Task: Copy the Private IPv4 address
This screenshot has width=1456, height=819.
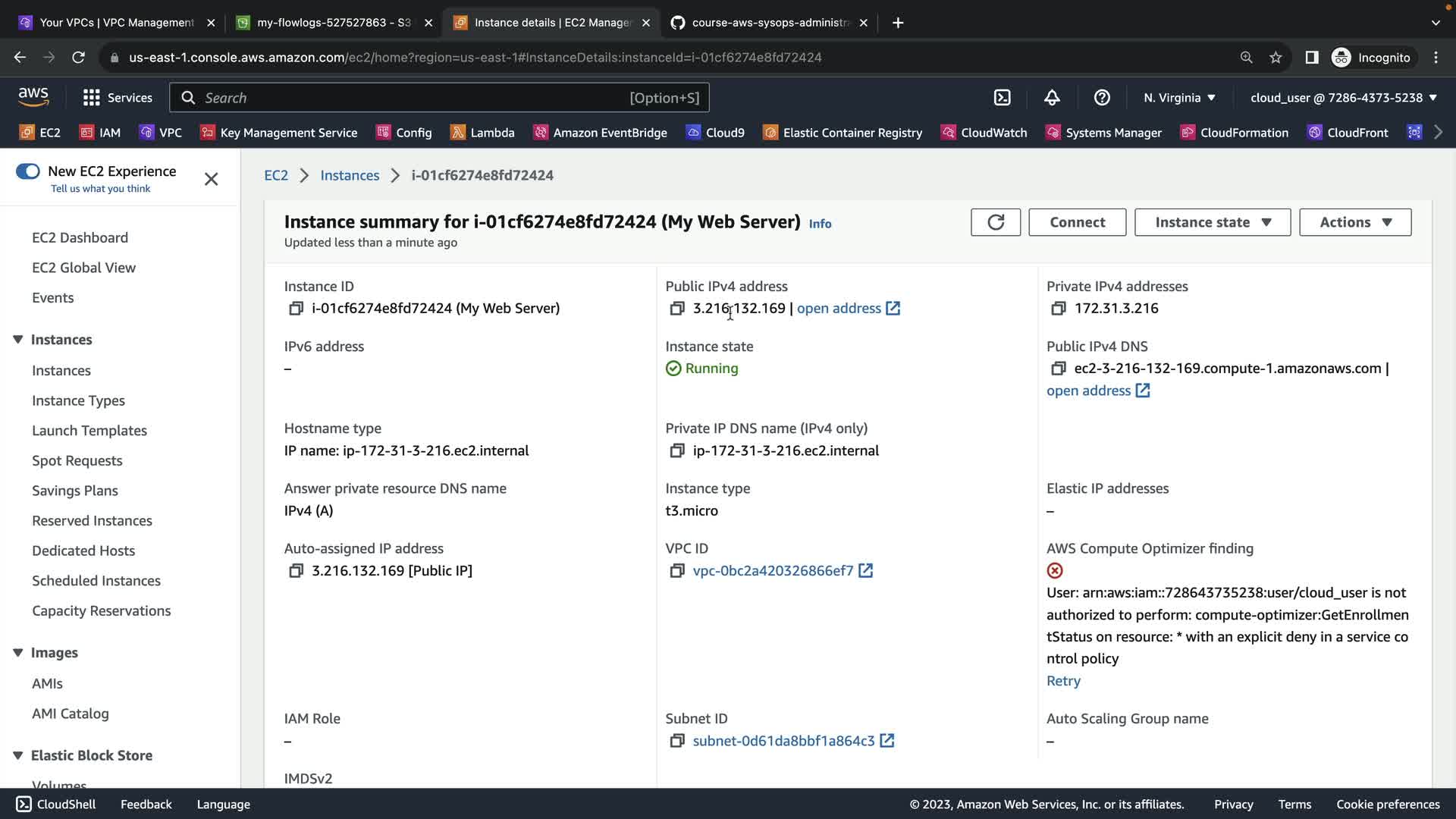Action: coord(1058,309)
